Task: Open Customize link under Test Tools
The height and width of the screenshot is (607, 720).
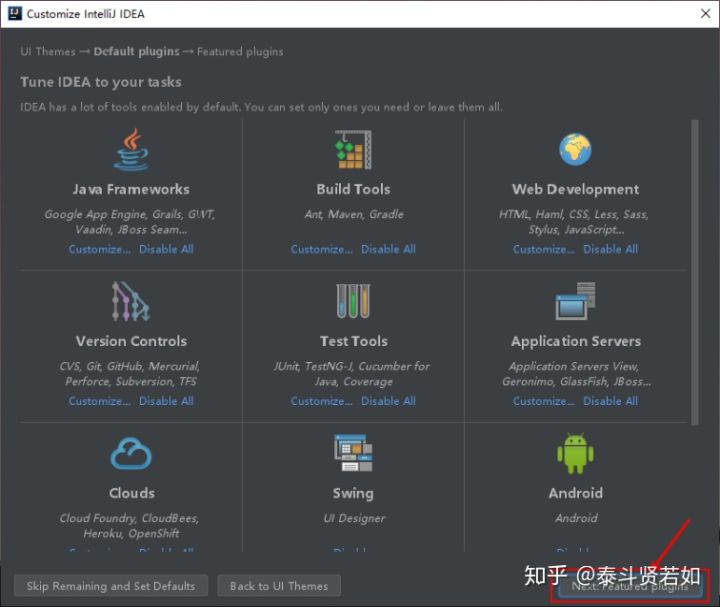Action: tap(321, 401)
